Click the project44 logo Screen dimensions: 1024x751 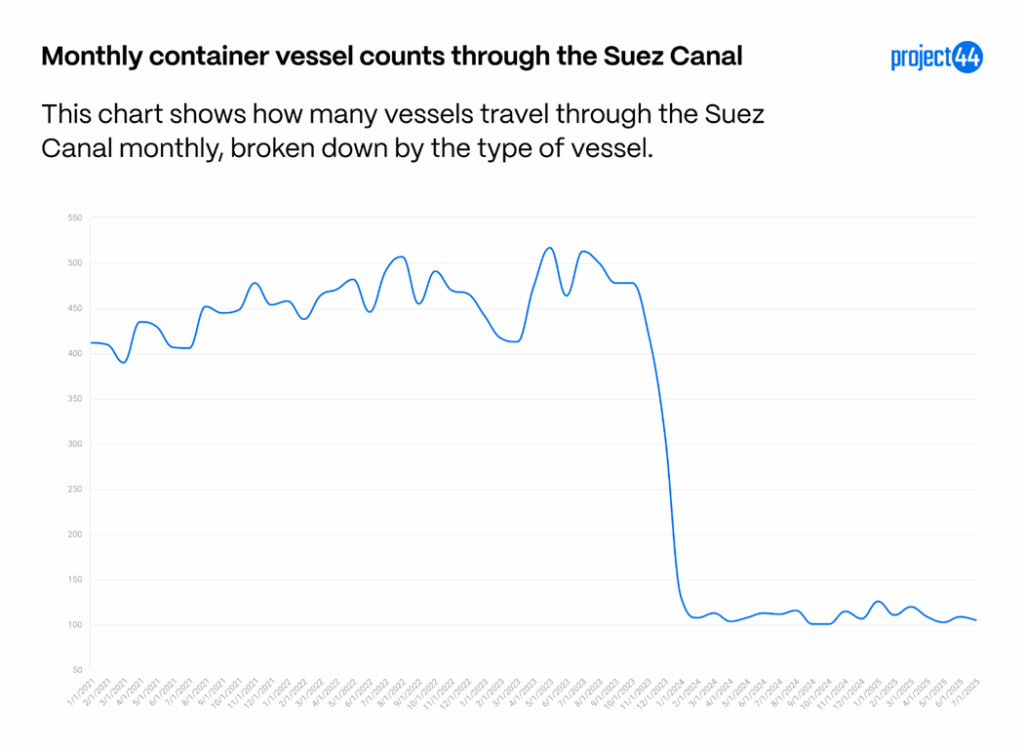coord(936,58)
